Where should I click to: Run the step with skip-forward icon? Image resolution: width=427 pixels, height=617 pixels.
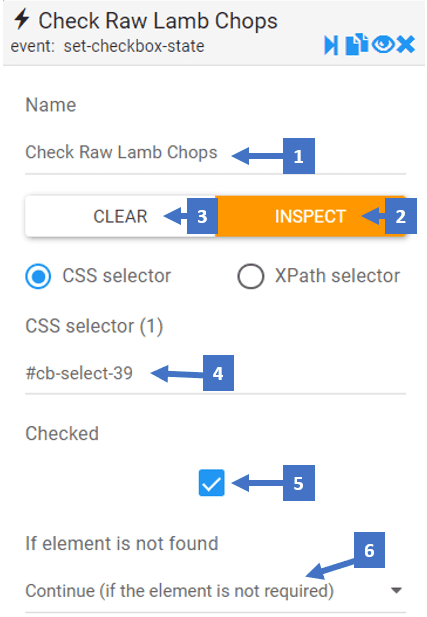[331, 45]
